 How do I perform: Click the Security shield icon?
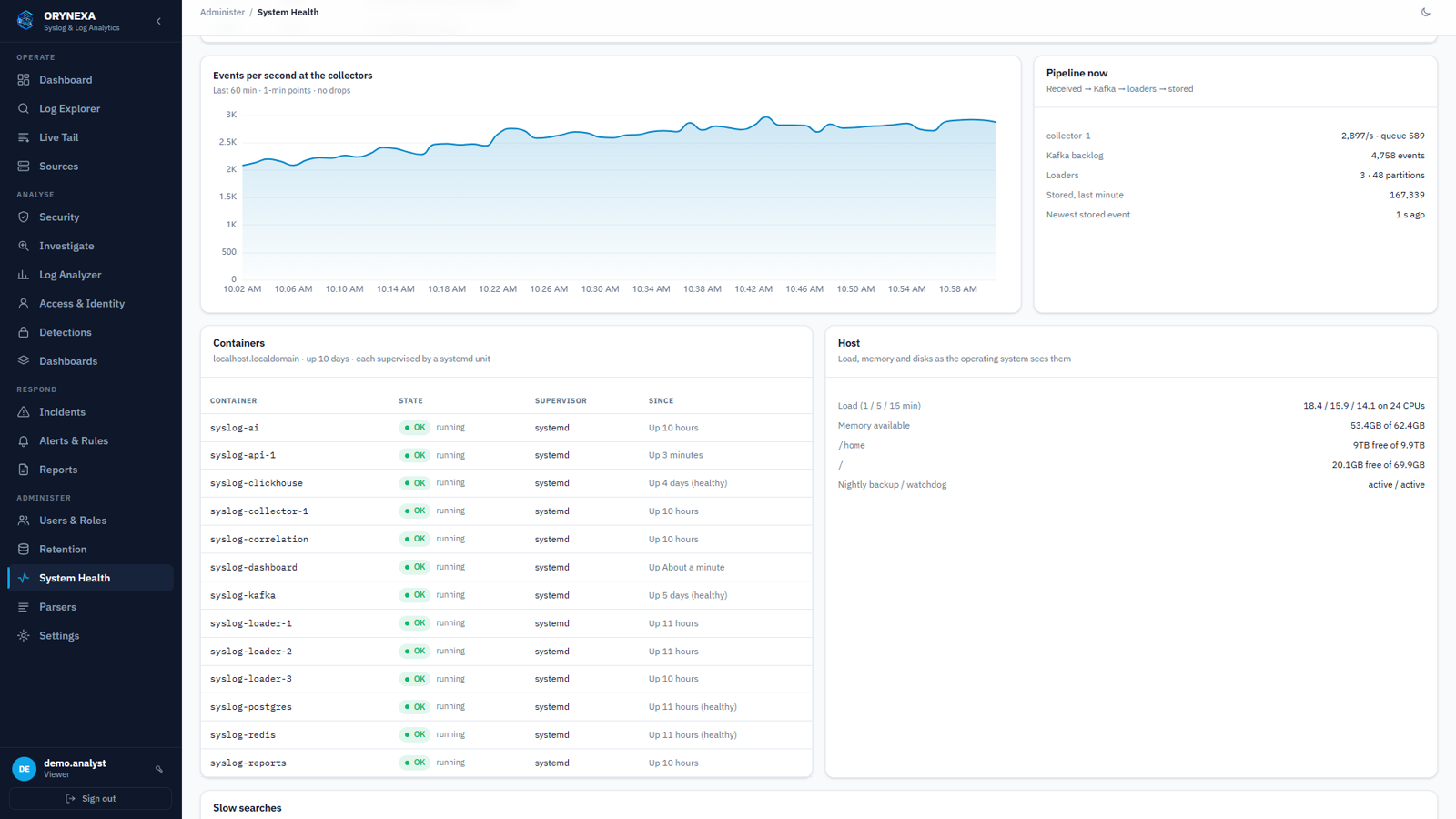tap(24, 217)
